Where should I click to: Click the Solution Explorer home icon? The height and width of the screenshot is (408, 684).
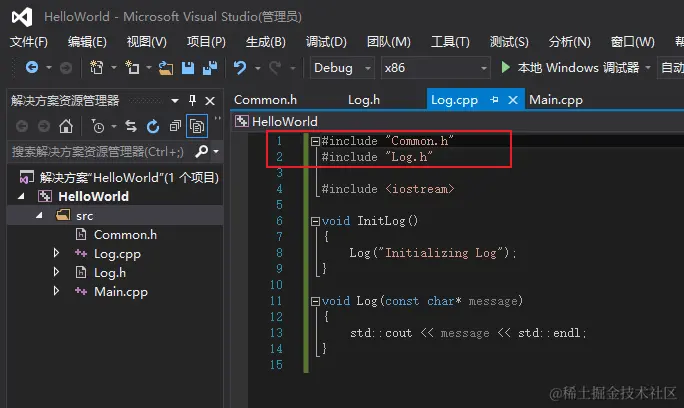click(66, 127)
